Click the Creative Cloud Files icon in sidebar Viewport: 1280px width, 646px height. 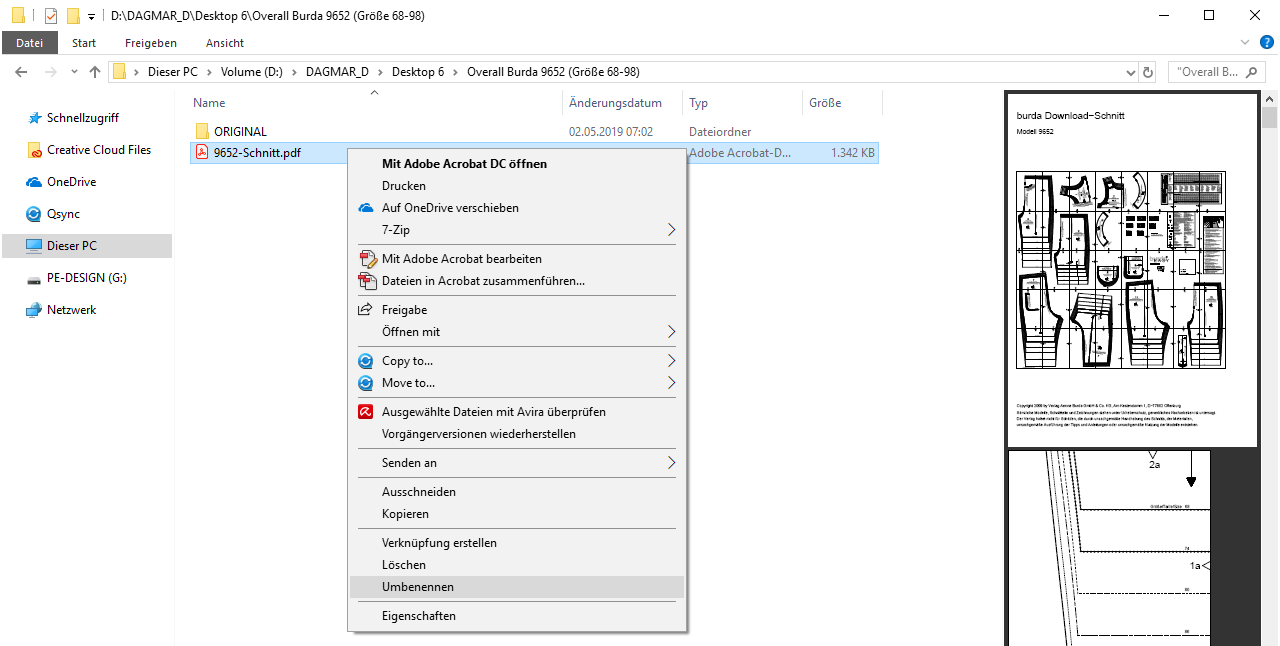pos(33,150)
